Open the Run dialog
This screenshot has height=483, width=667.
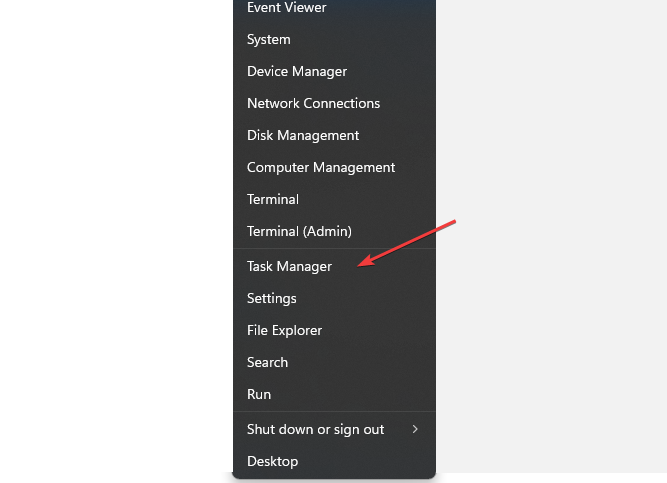pyautogui.click(x=259, y=395)
